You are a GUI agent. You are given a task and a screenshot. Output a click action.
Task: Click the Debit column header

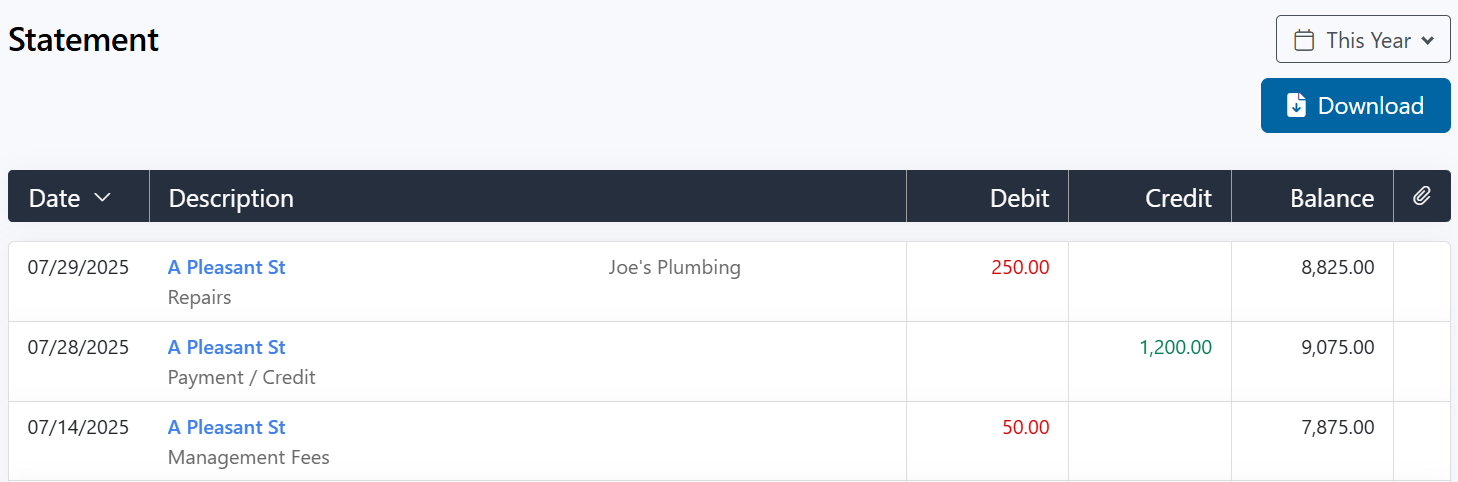1019,198
